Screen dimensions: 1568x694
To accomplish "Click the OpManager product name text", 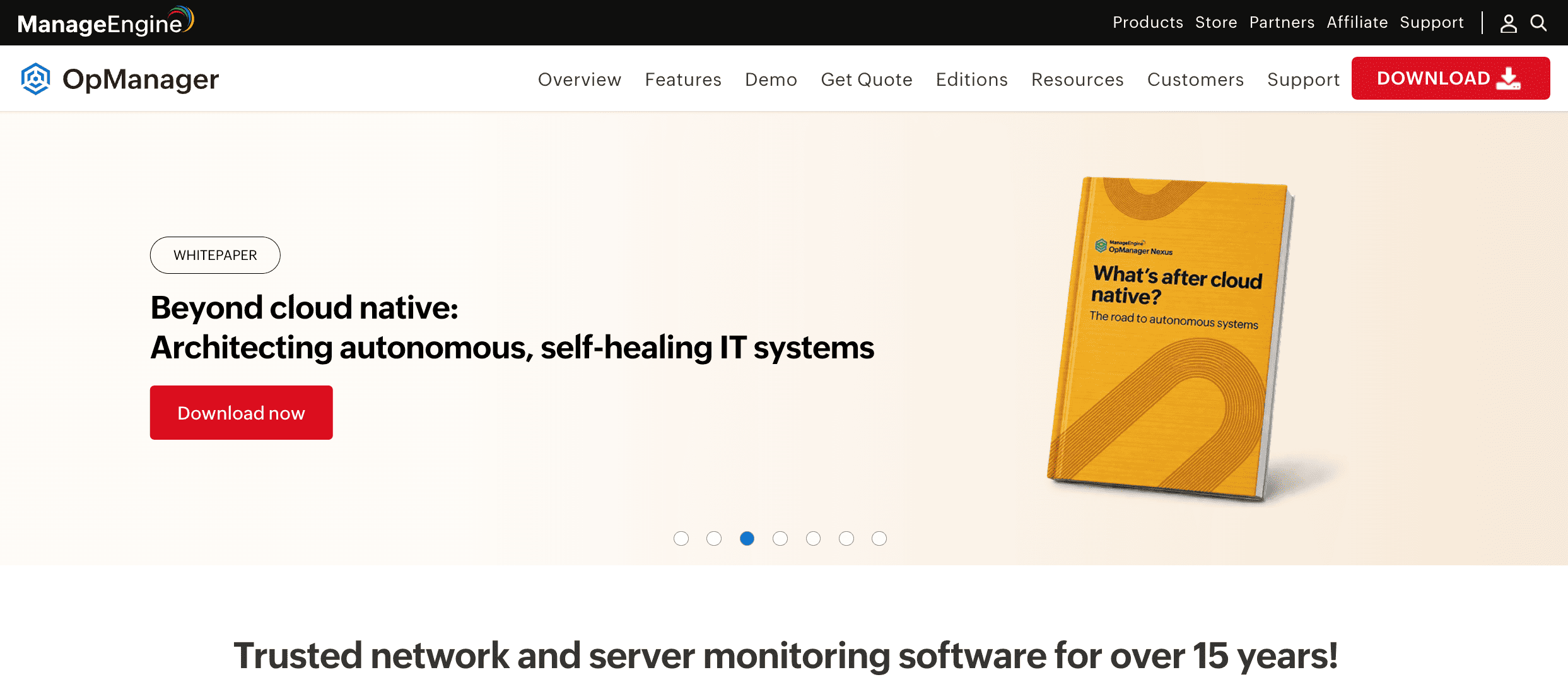I will click(x=141, y=79).
